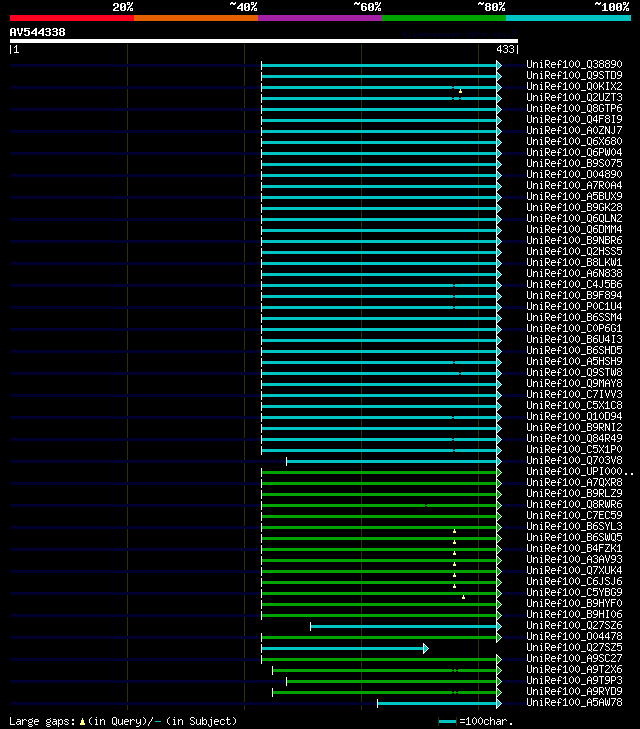This screenshot has width=640, height=729.
Task: Select the UniRef100_Q6QLN2 label
Action: click(574, 219)
